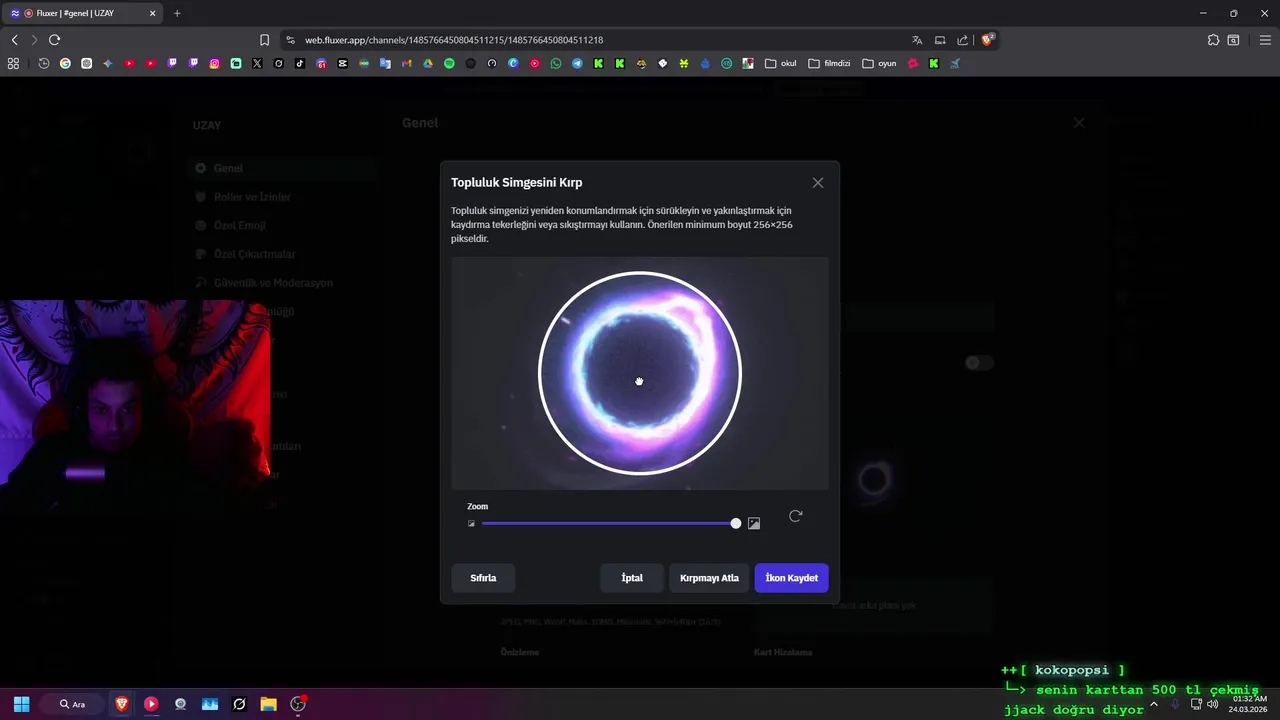Open the okul bookmarks folder
The image size is (1280, 720).
[x=781, y=63]
